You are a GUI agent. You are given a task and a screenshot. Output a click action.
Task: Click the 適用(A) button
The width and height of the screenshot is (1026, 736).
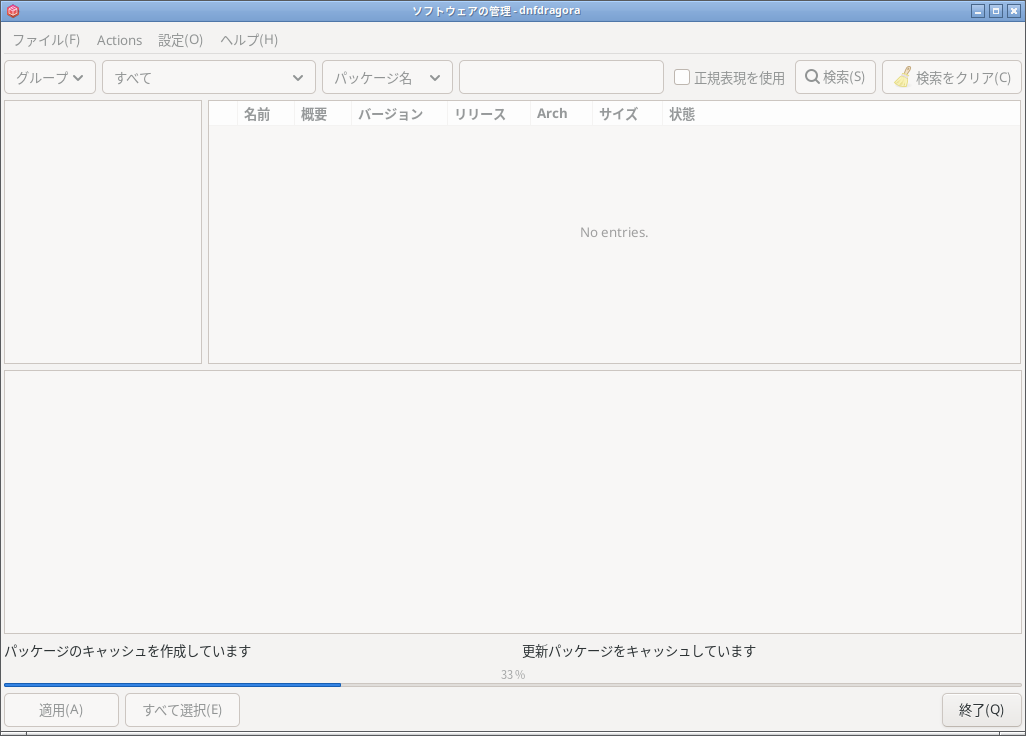point(61,710)
